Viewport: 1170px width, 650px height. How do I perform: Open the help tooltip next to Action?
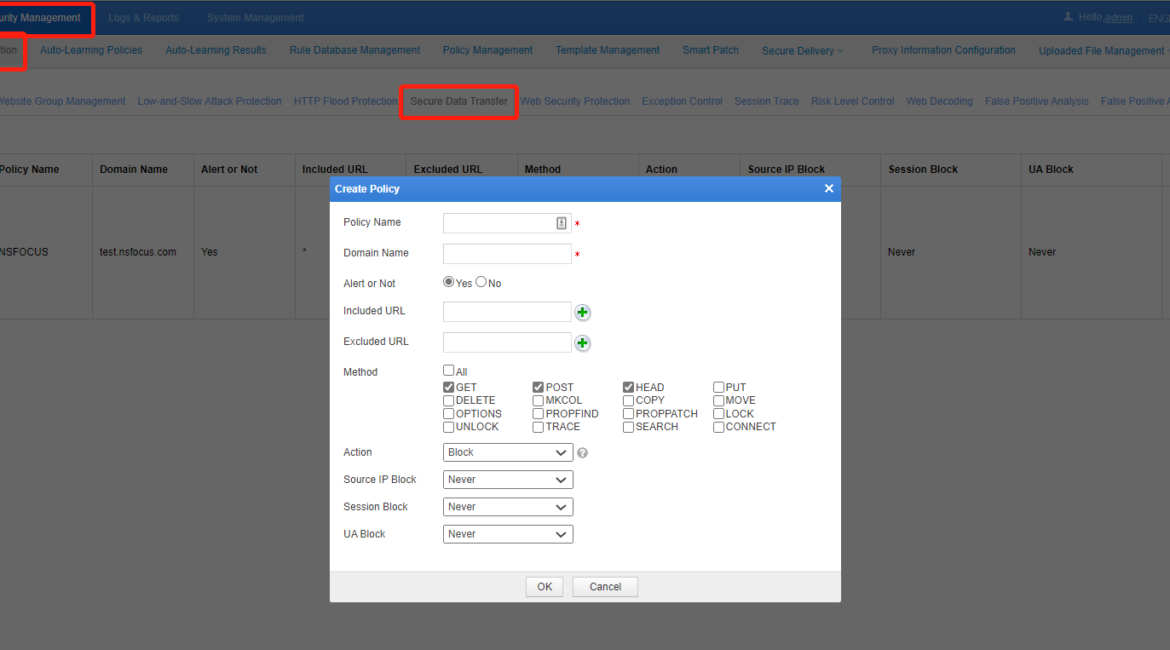(583, 452)
